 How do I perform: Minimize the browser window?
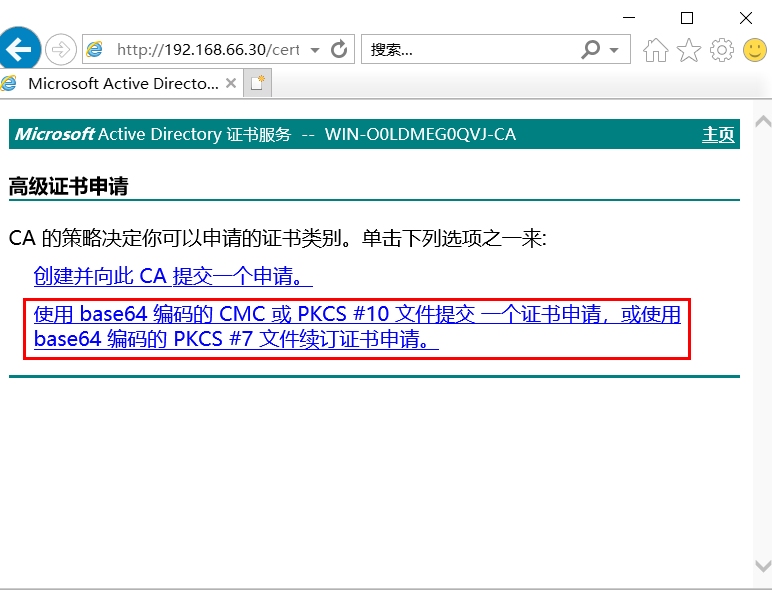(629, 18)
